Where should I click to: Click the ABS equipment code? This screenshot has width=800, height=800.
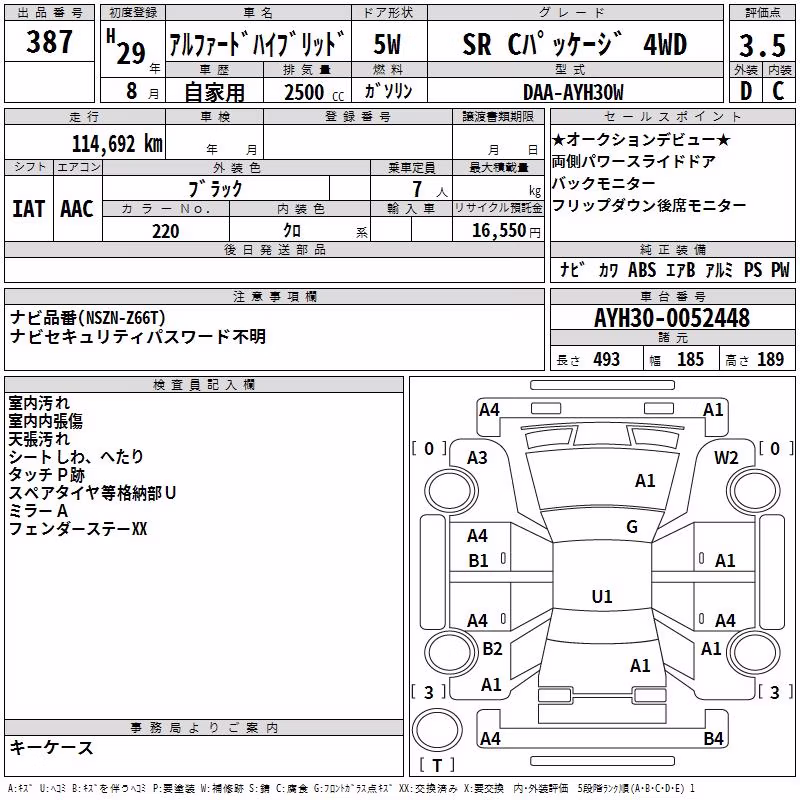[642, 269]
